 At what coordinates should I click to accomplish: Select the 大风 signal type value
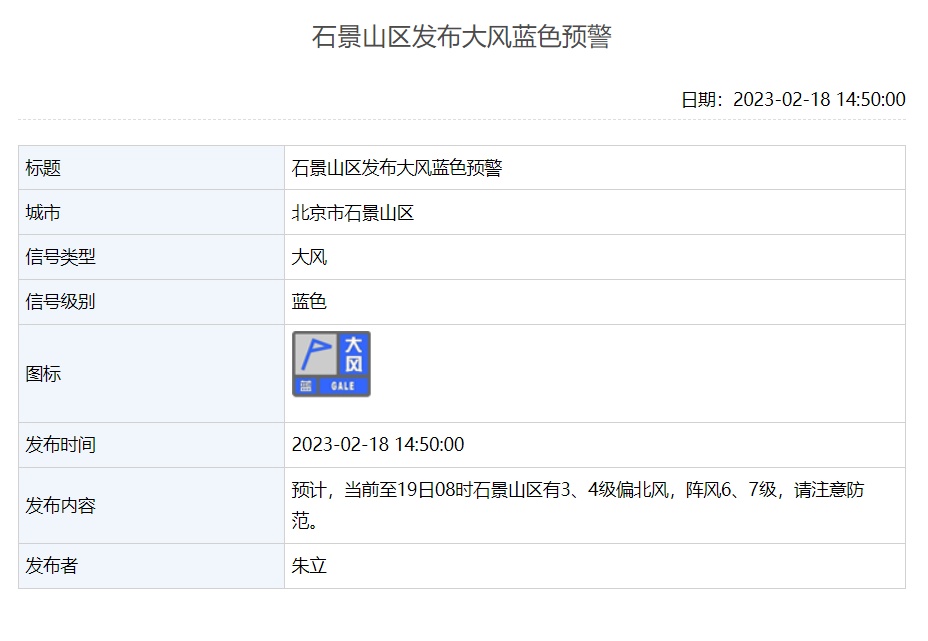pos(309,257)
